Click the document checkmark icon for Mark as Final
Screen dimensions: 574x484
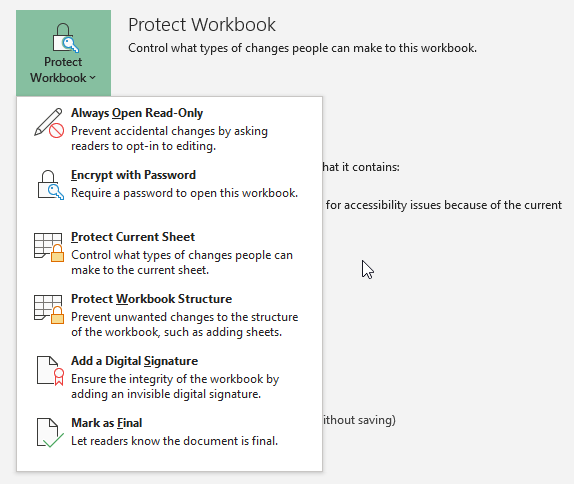[51, 433]
